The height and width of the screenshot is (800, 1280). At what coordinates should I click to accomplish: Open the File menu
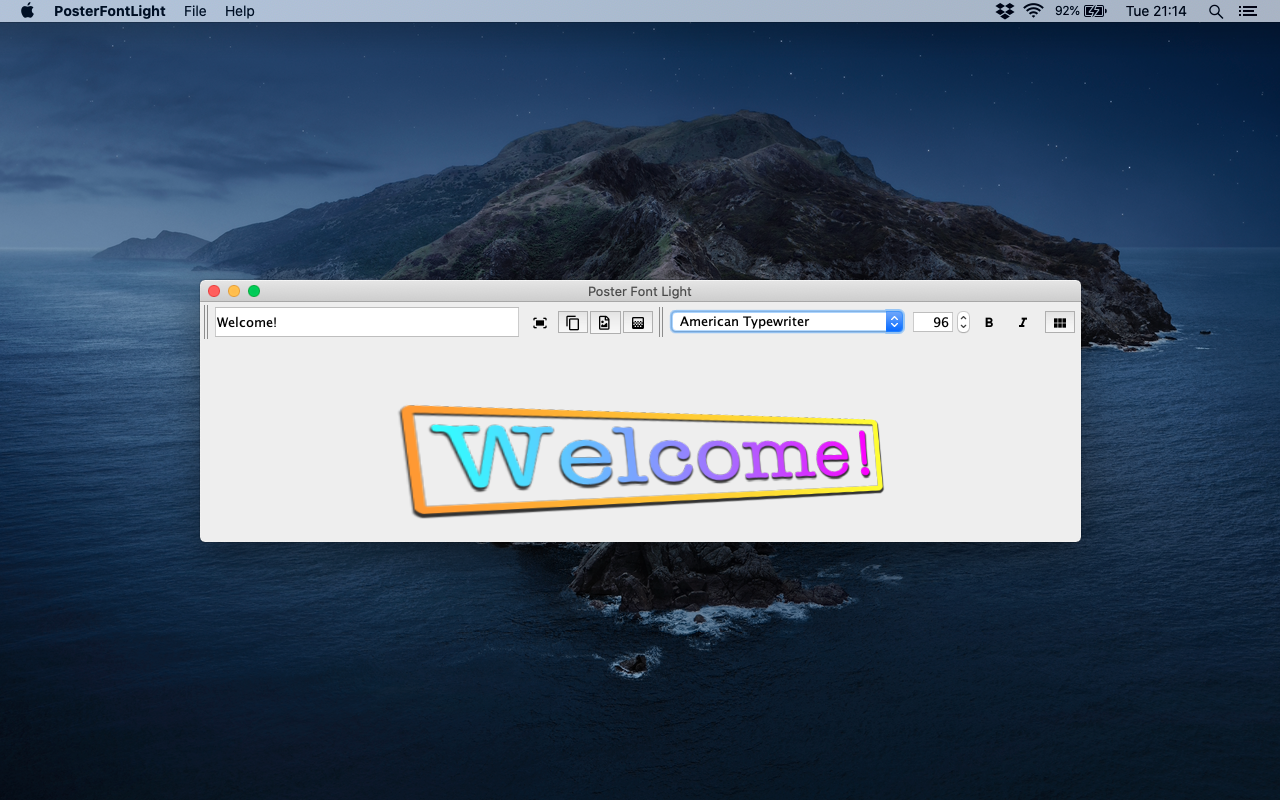coord(195,11)
